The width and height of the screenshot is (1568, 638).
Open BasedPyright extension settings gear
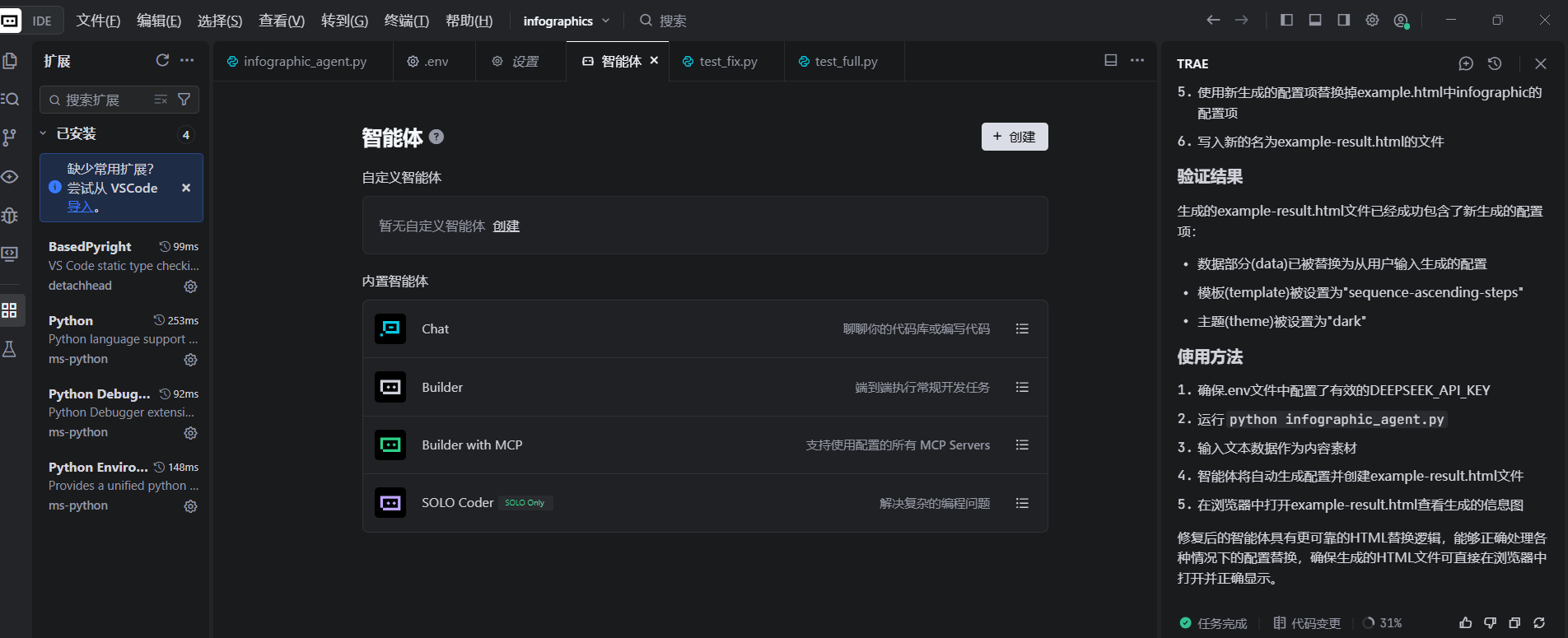[190, 286]
